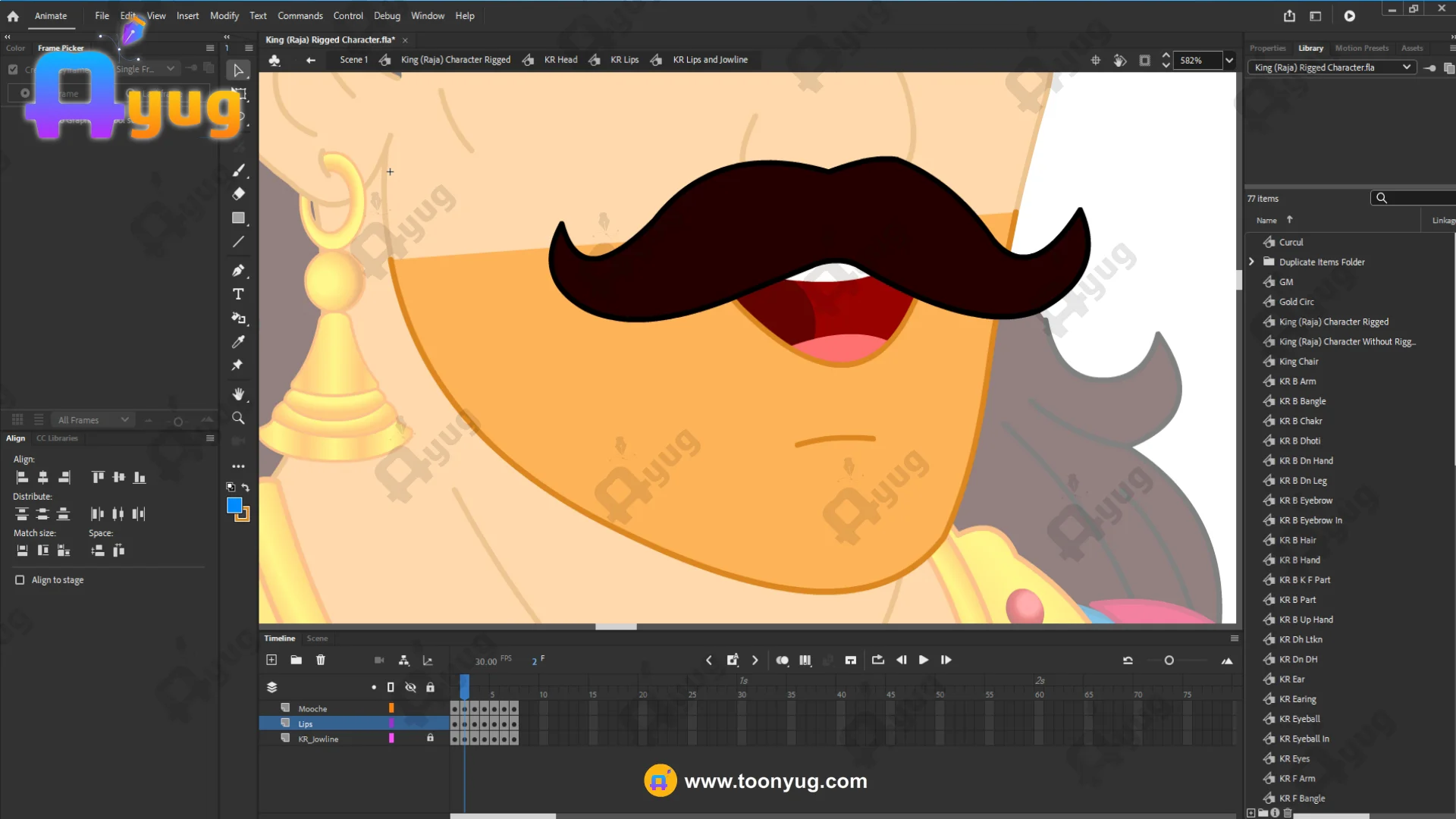Select the Hand tool

(x=238, y=394)
